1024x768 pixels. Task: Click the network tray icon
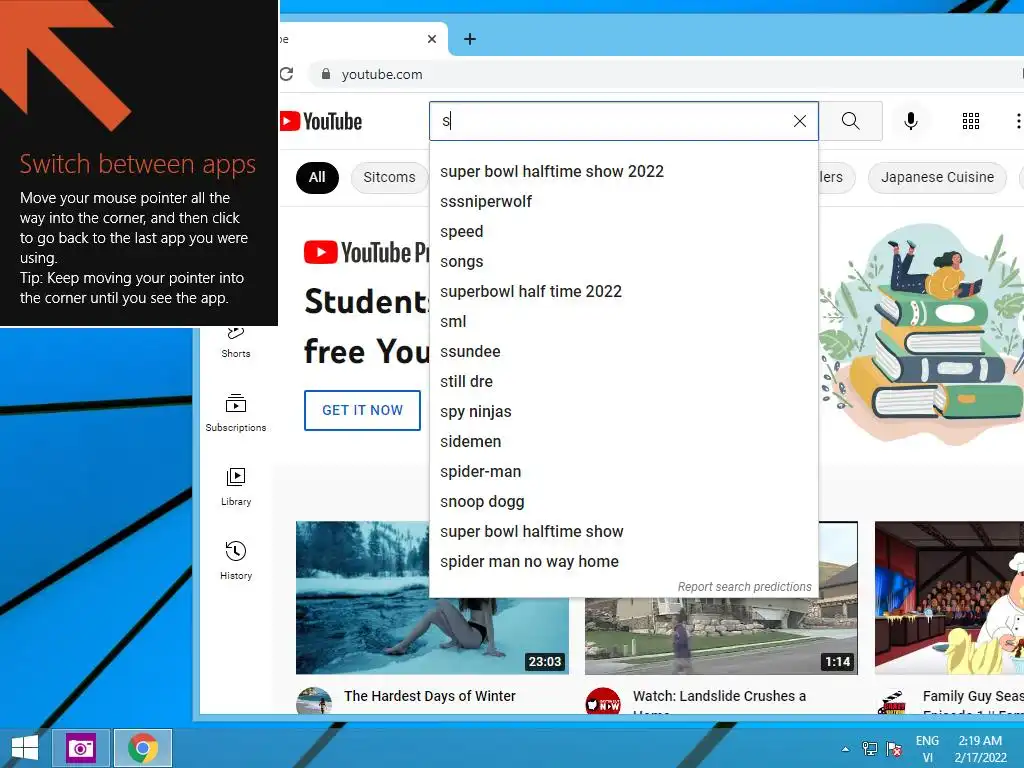coord(870,749)
